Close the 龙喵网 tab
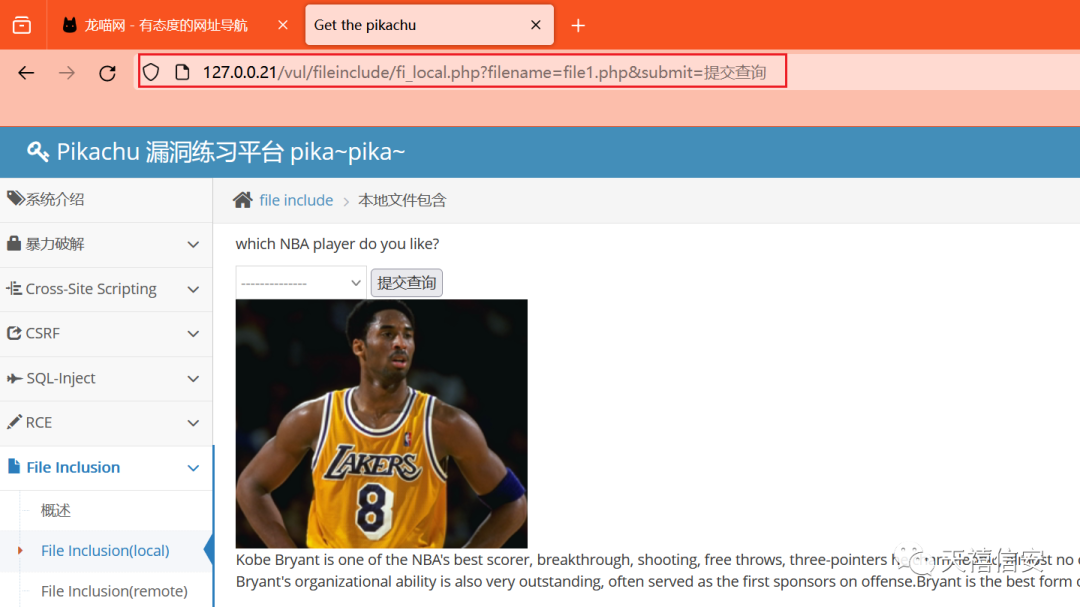This screenshot has height=607, width=1080. [x=283, y=25]
